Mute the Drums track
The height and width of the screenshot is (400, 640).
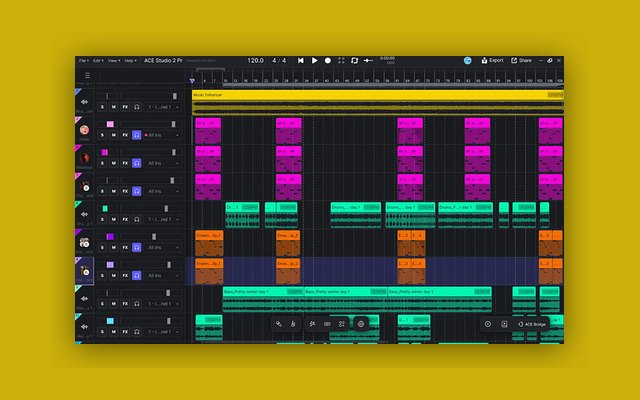point(113,220)
